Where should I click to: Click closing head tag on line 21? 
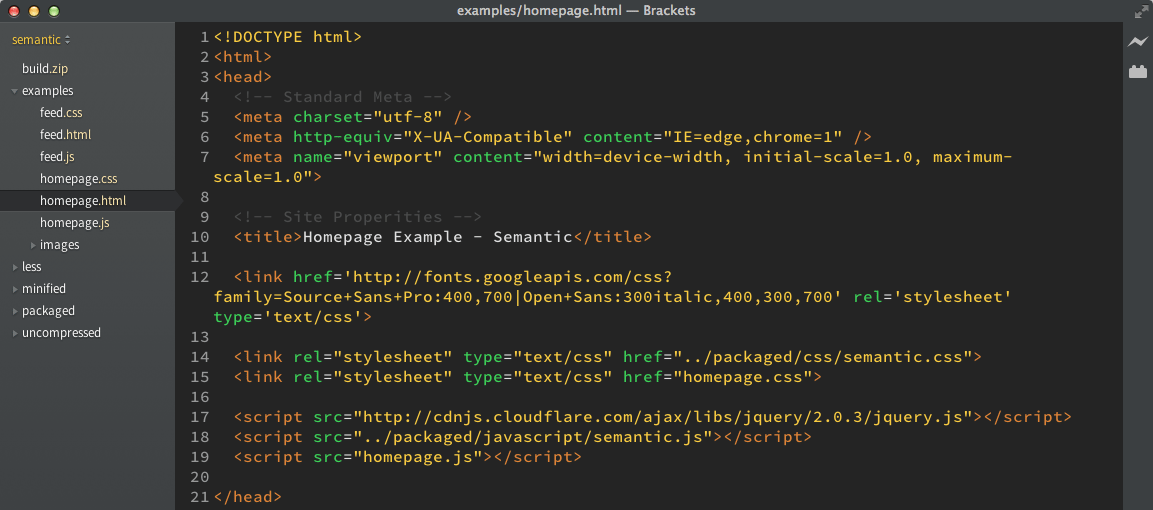tap(248, 498)
